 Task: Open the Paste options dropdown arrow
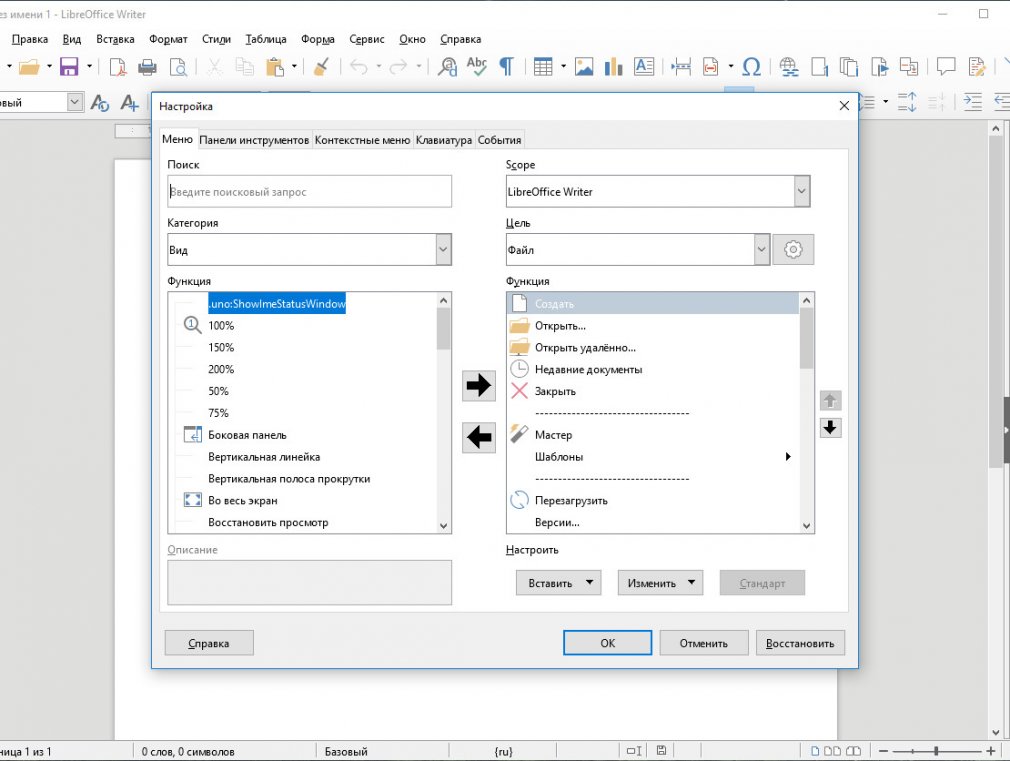[294, 66]
